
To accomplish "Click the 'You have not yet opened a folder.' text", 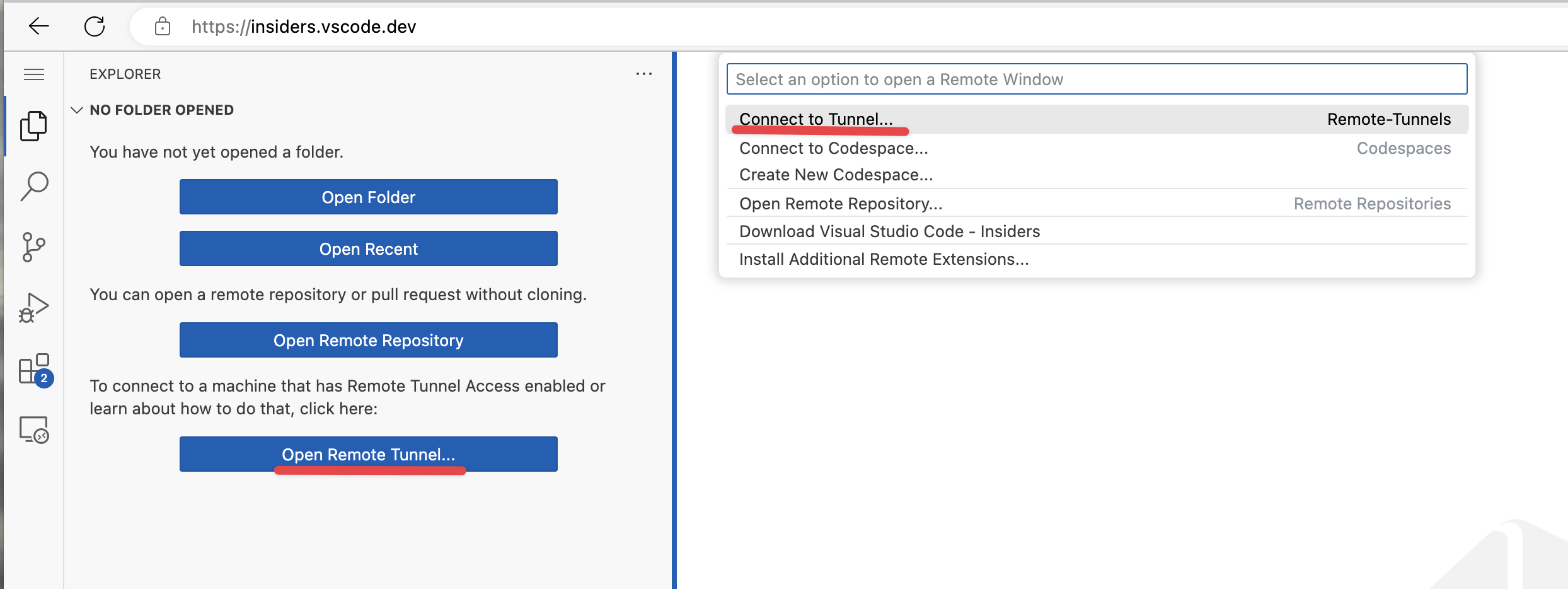I will (x=216, y=152).
